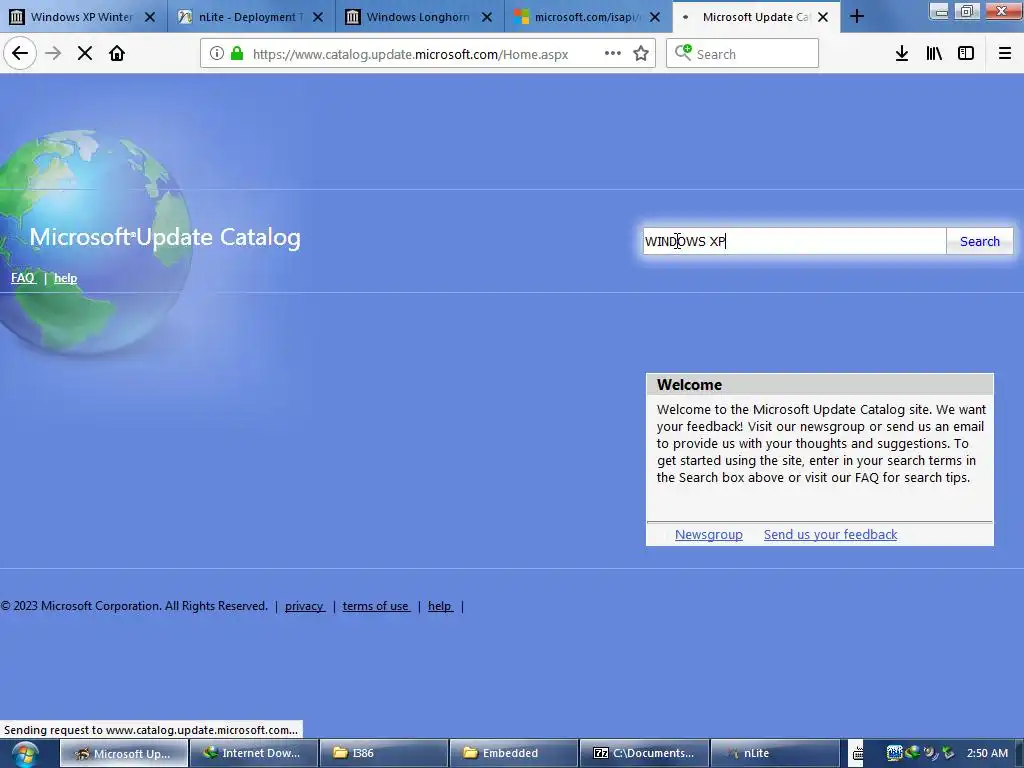
Task: Go back using the browser back arrow
Action: [x=20, y=53]
